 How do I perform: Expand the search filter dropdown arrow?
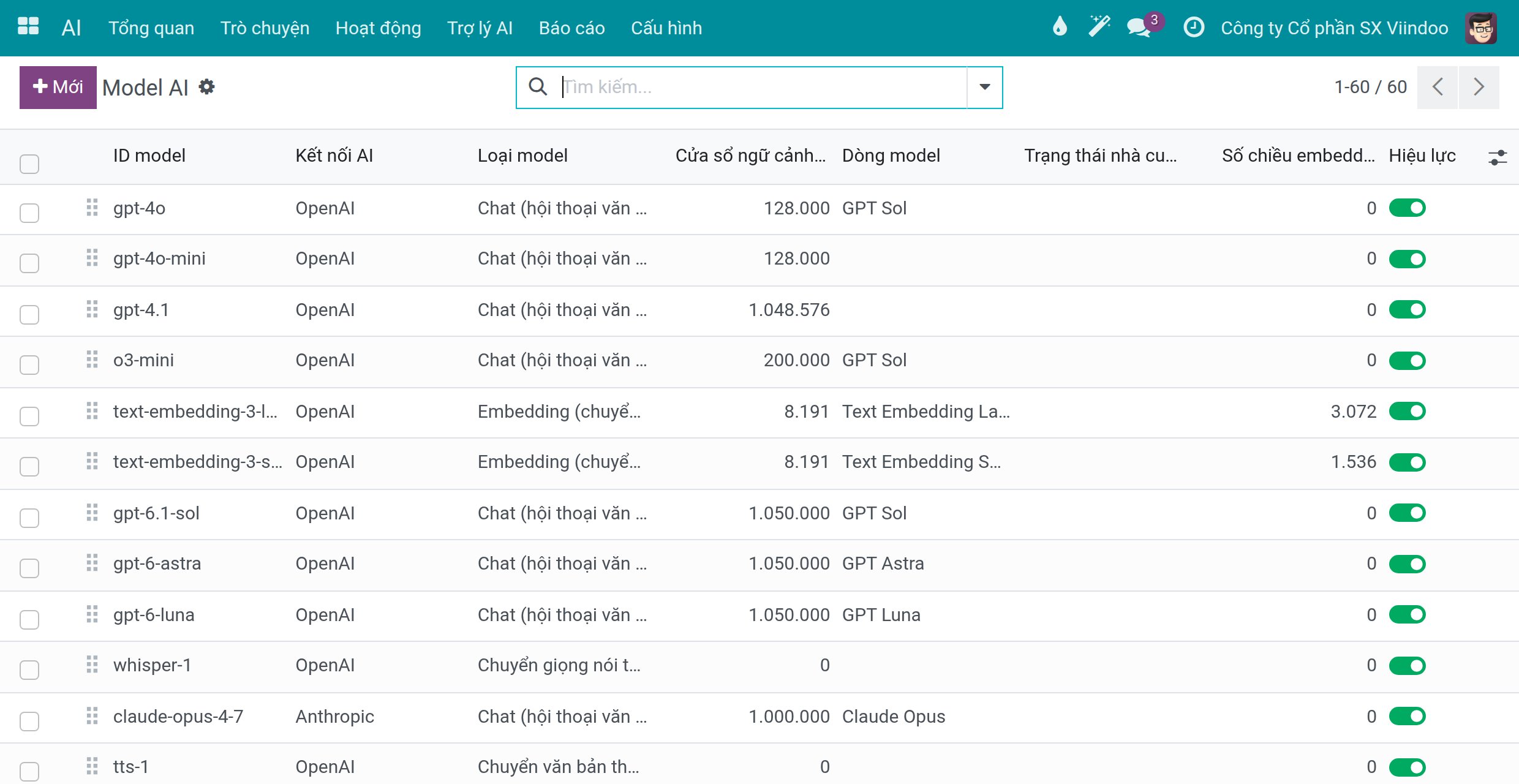pos(984,87)
